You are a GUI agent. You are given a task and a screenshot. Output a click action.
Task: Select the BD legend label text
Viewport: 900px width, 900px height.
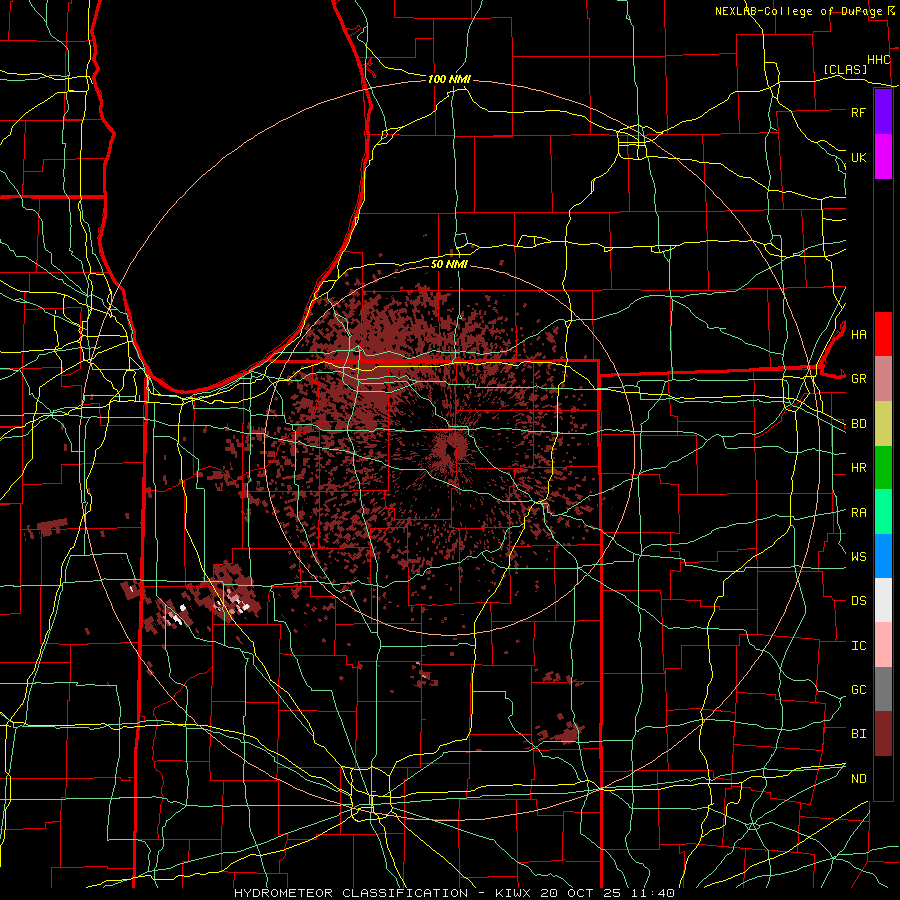[x=858, y=424]
